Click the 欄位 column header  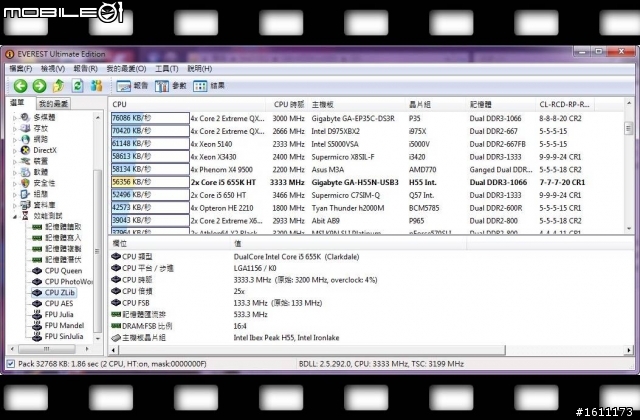[x=170, y=244]
